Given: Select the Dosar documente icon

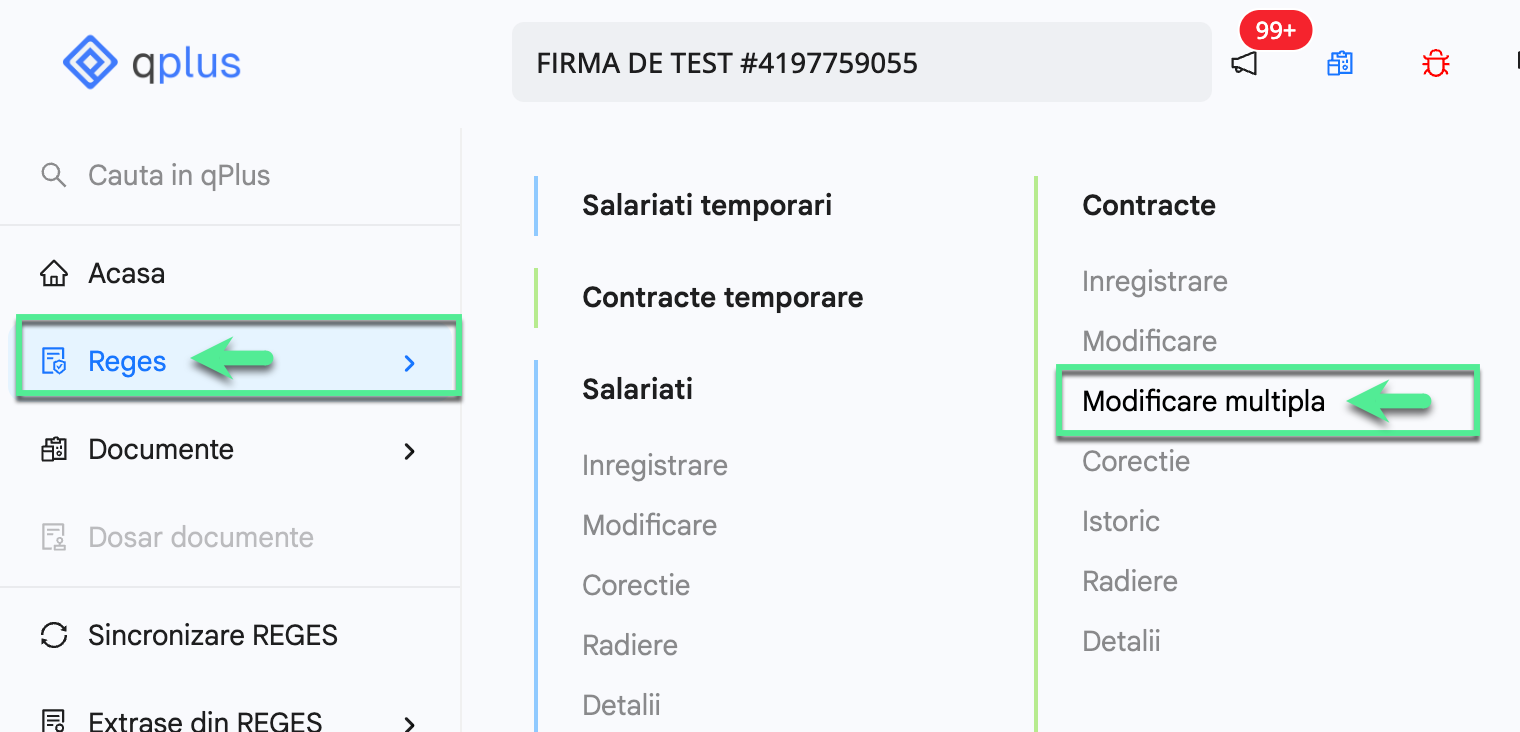Looking at the screenshot, I should pos(54,537).
